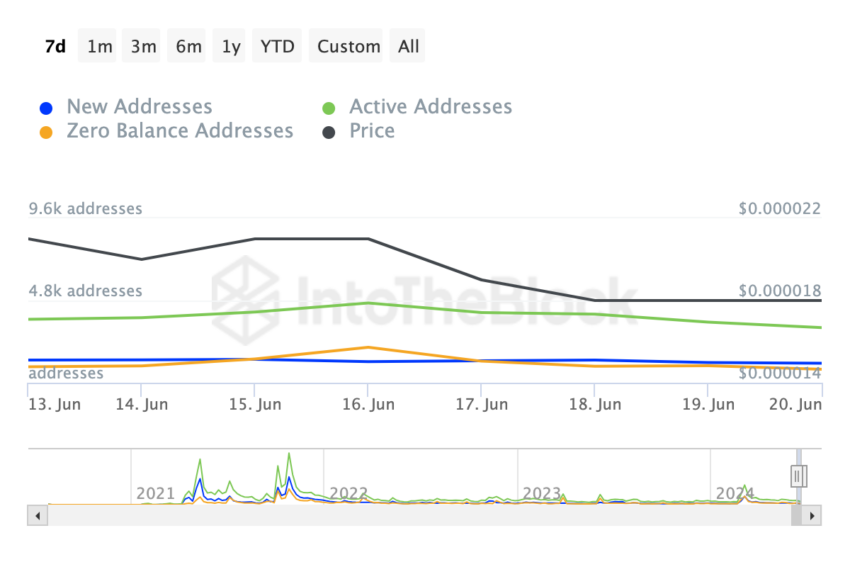The height and width of the screenshot is (567, 850).
Task: Click the navigator scrollbar track
Action: 419,516
